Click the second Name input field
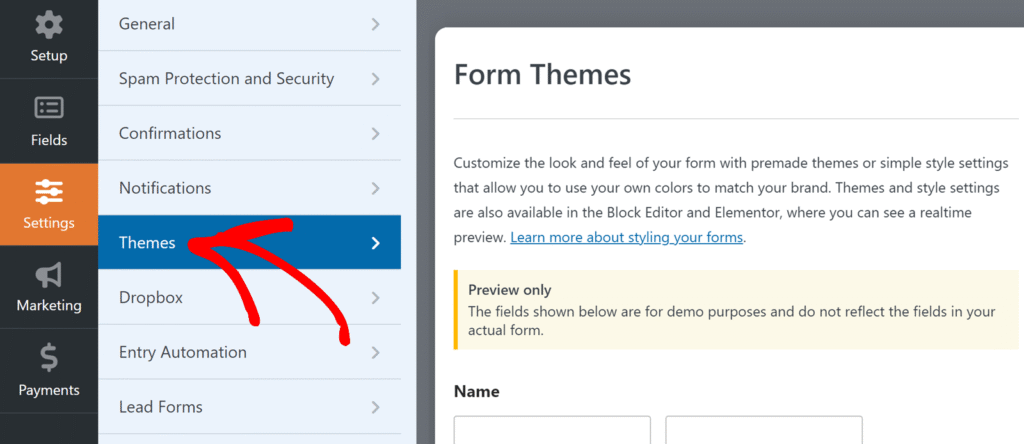 coord(763,430)
